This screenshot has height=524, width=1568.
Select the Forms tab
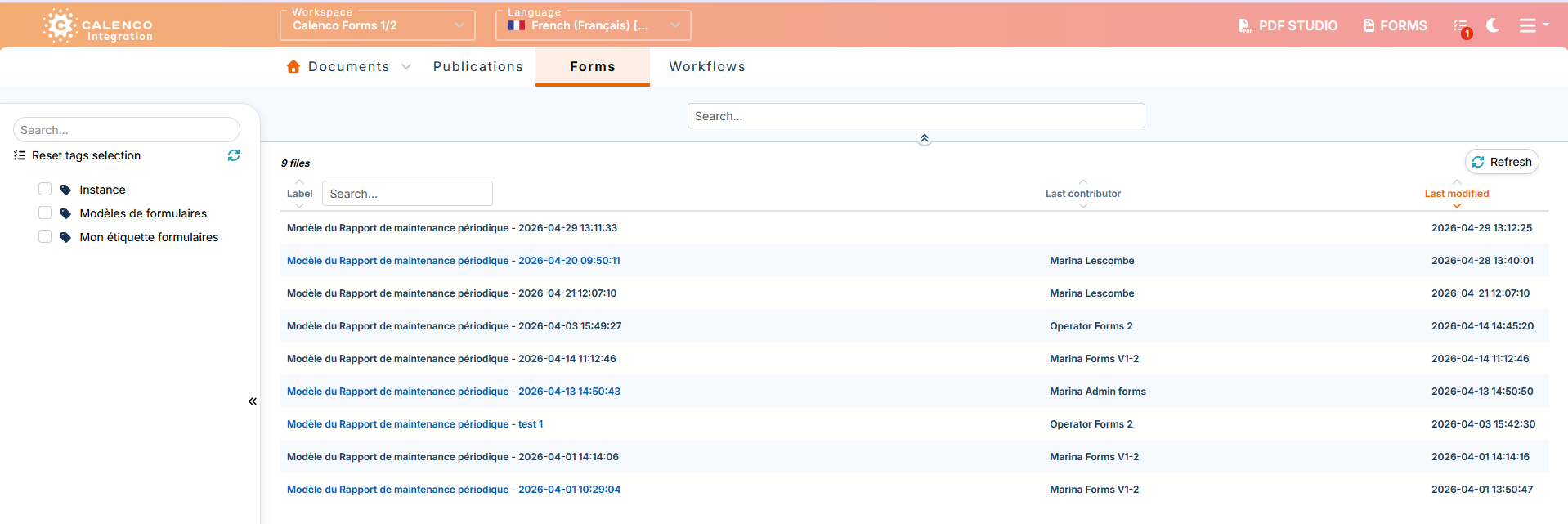click(593, 67)
